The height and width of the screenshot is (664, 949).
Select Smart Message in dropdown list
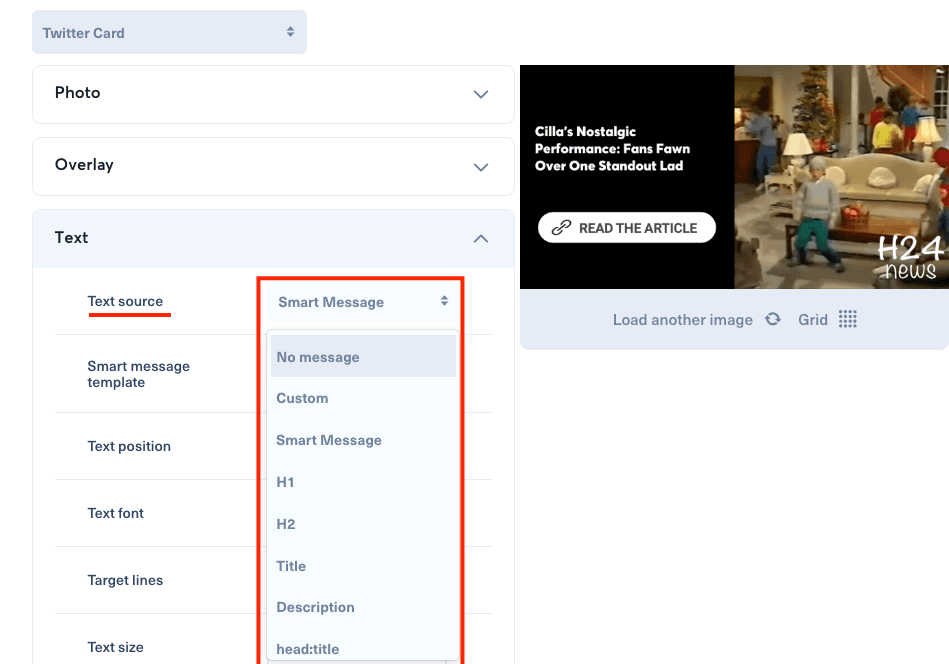coord(363,440)
